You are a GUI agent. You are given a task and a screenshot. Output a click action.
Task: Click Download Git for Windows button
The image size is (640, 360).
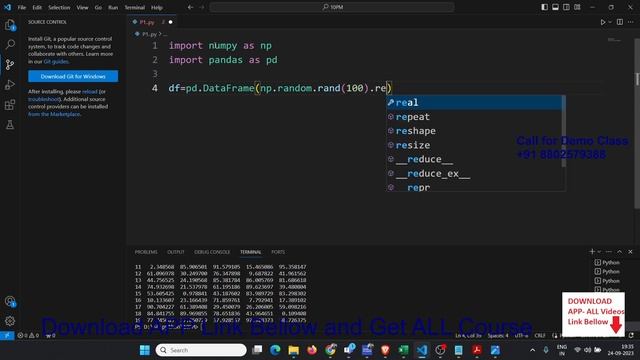[73, 76]
